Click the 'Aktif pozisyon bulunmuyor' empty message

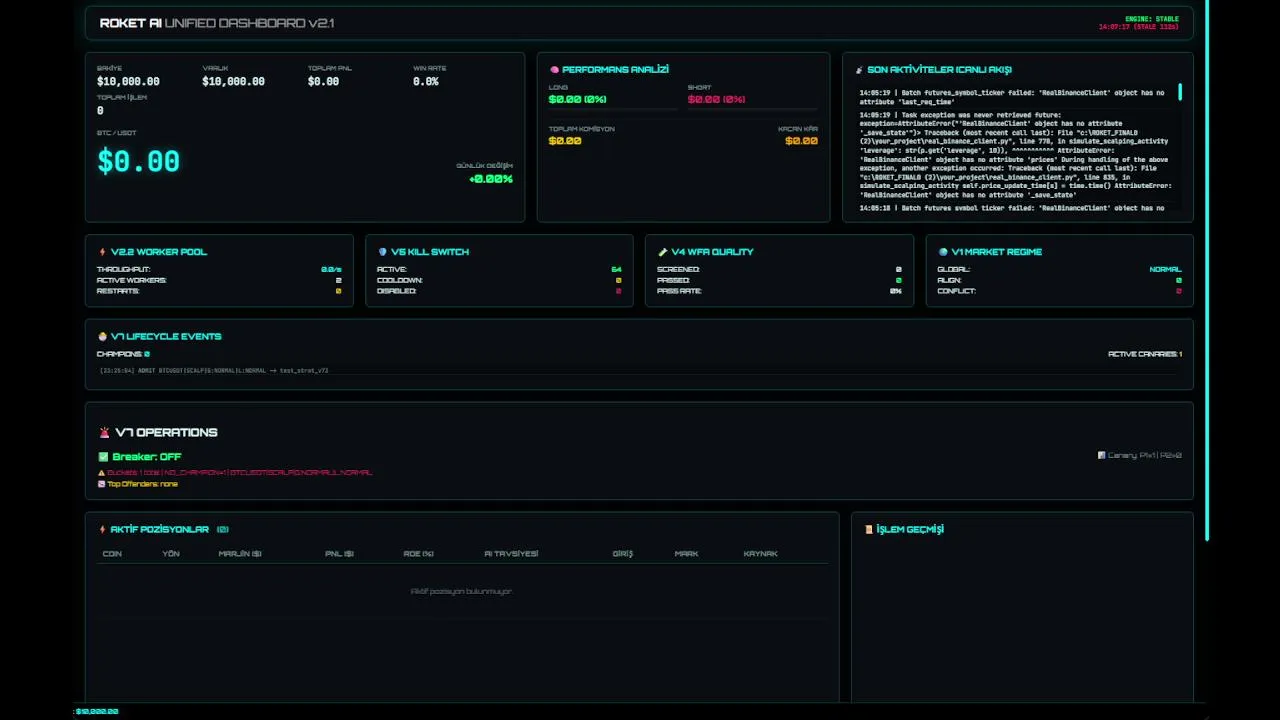pos(461,592)
